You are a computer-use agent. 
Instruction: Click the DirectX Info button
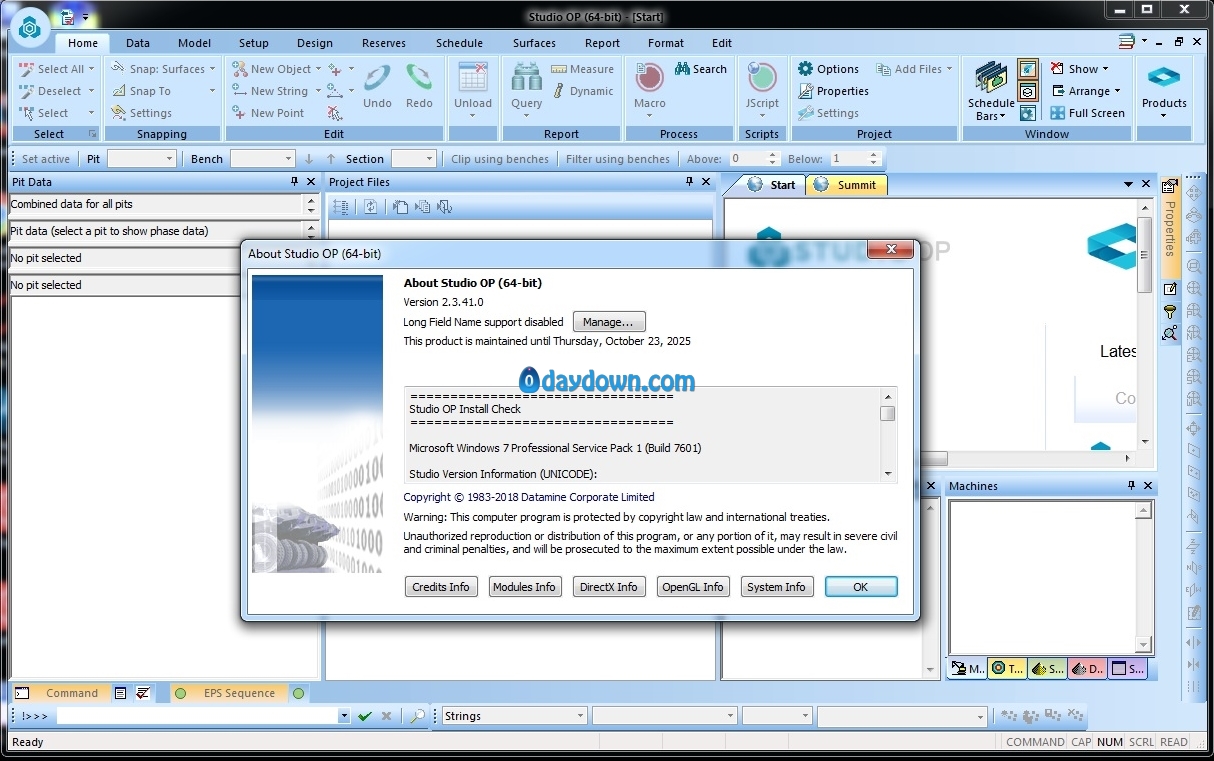point(608,587)
